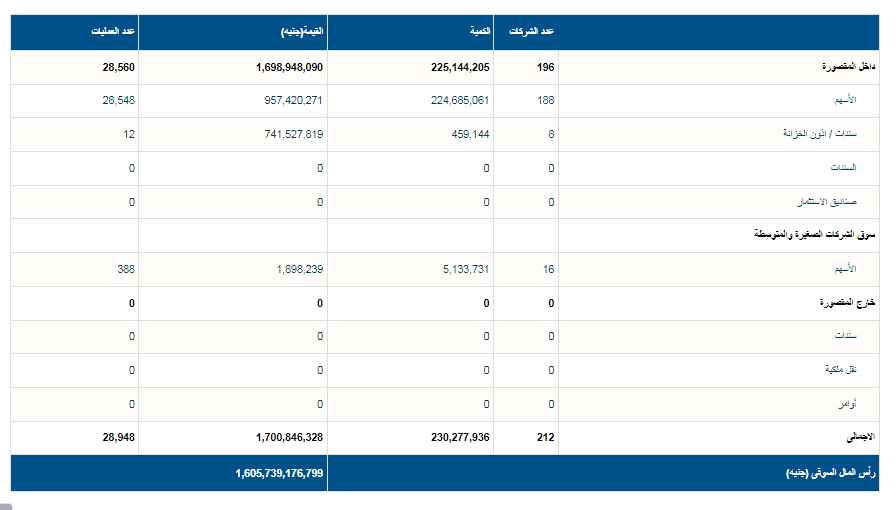Click the عدد العمليات column header
This screenshot has width=896, height=510.
[116, 32]
